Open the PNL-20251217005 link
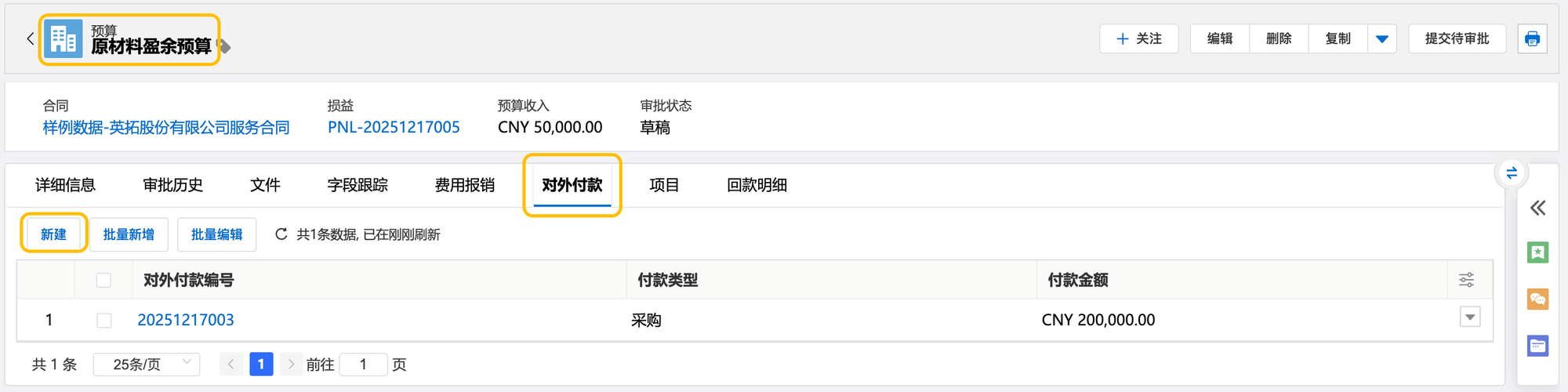Viewport: 1568px width, 392px height. [394, 127]
